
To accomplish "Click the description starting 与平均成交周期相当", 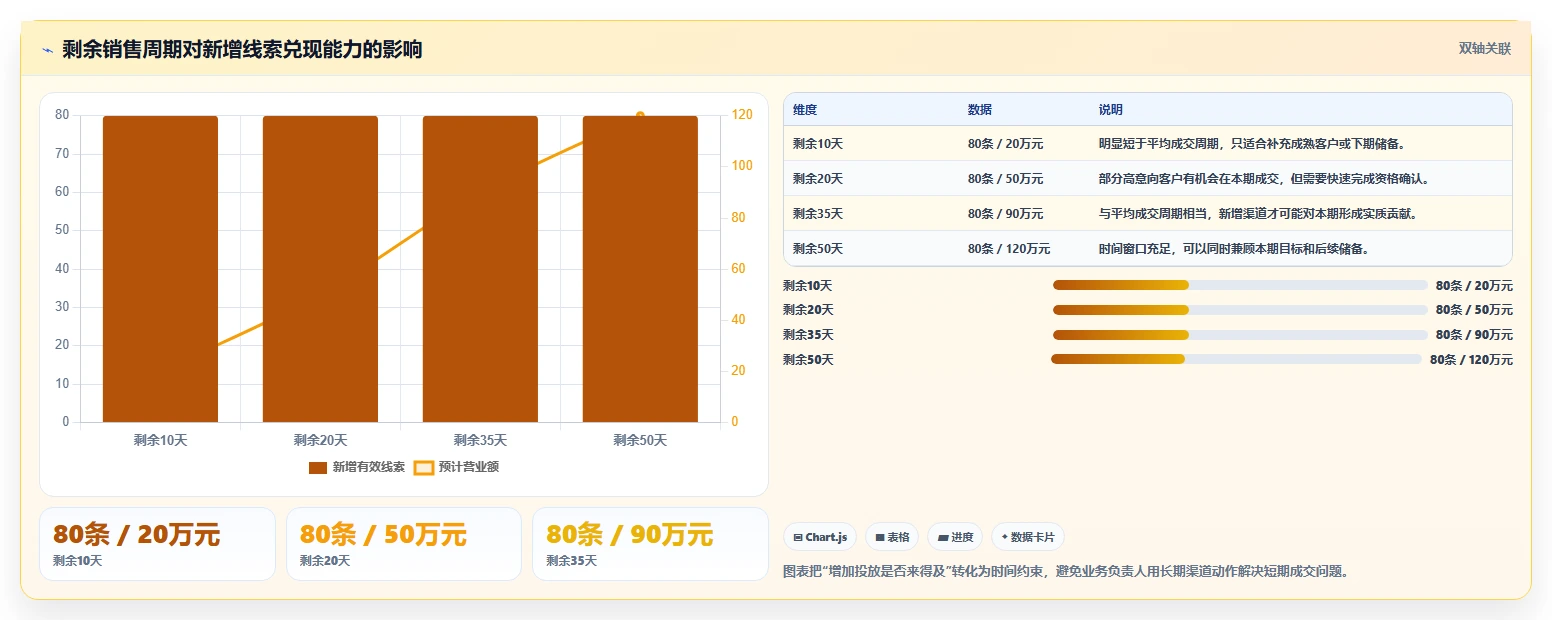I will [1258, 214].
